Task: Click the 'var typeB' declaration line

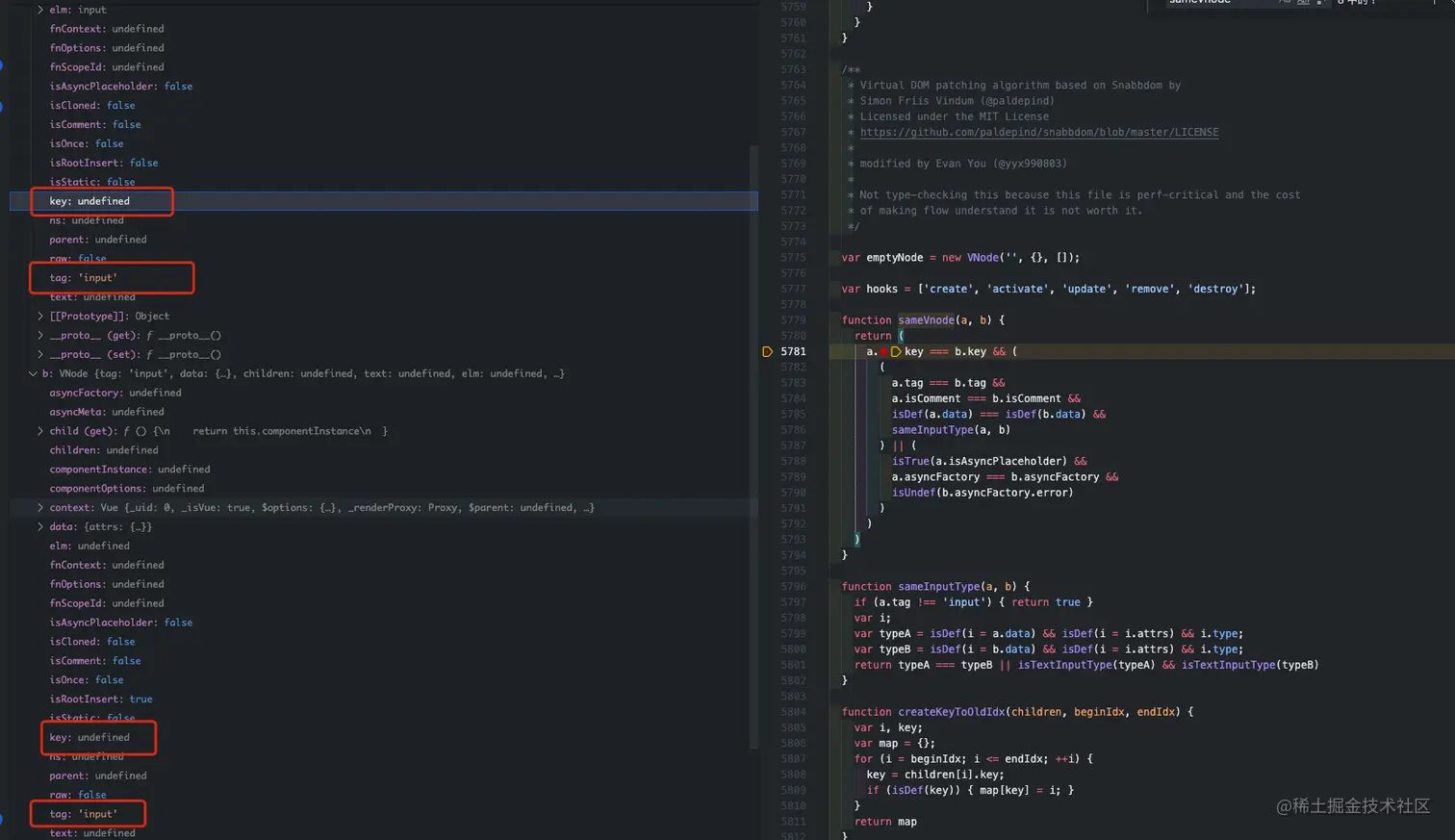Action: point(1049,649)
